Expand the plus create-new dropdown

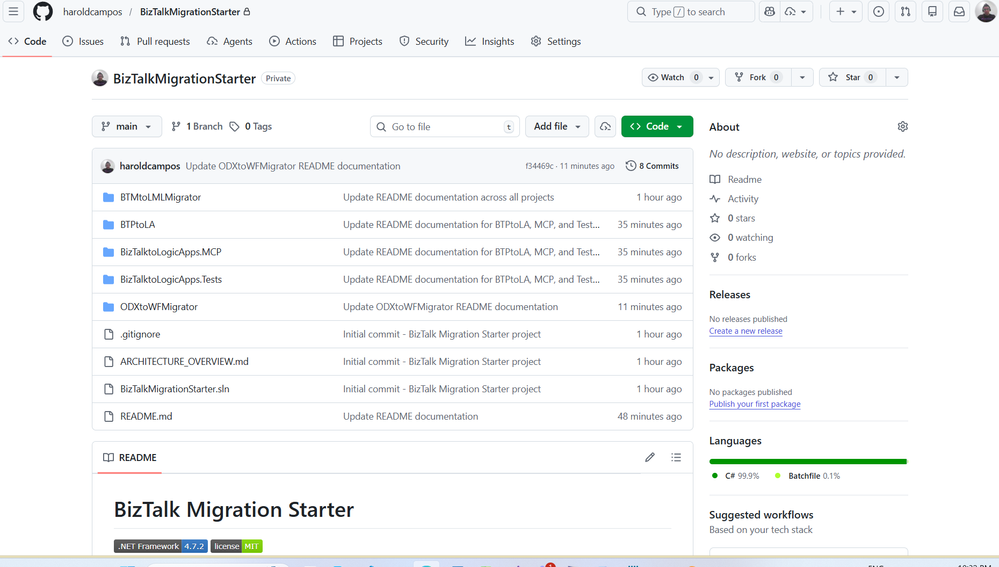[846, 11]
